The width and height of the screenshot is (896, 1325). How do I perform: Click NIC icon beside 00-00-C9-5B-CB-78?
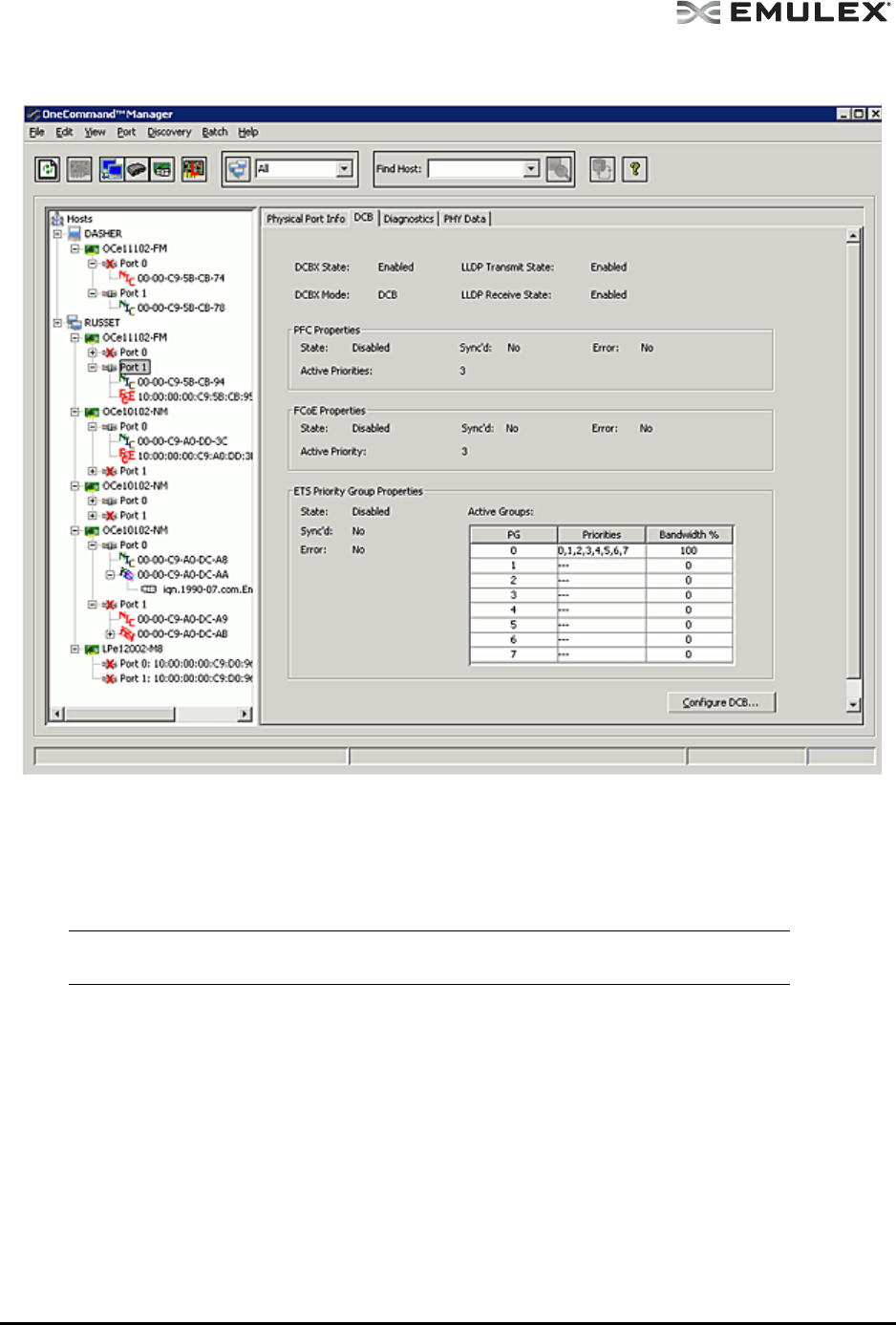(x=127, y=308)
